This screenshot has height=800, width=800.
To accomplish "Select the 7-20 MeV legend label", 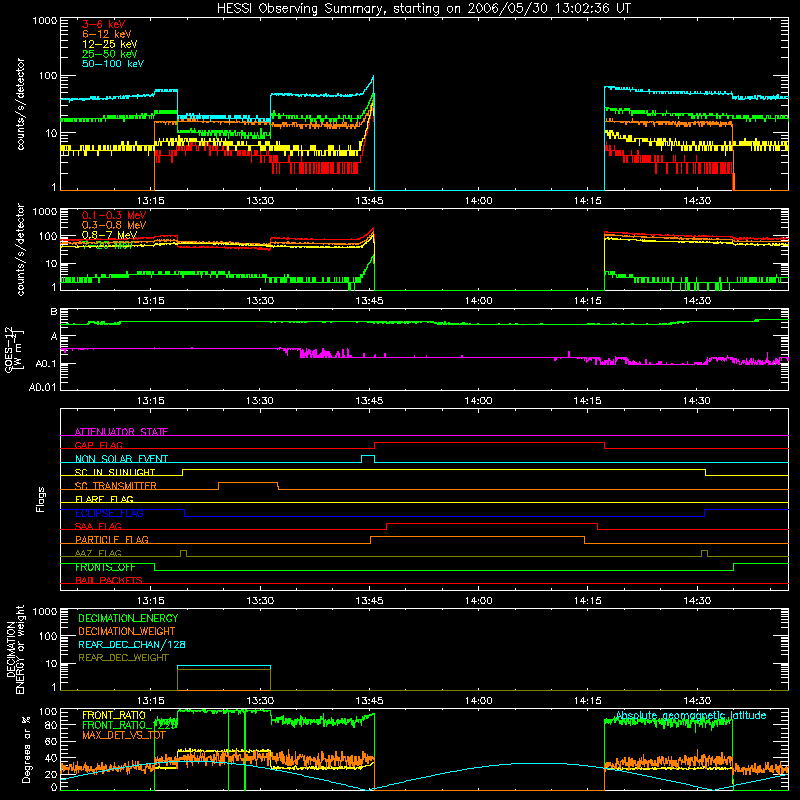I will coord(107,245).
